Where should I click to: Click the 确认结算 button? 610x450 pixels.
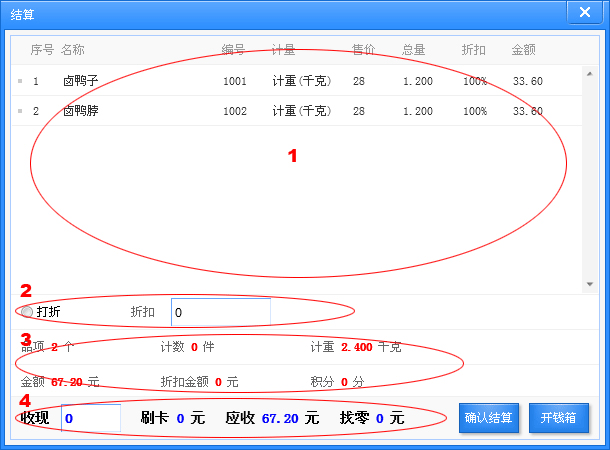489,418
